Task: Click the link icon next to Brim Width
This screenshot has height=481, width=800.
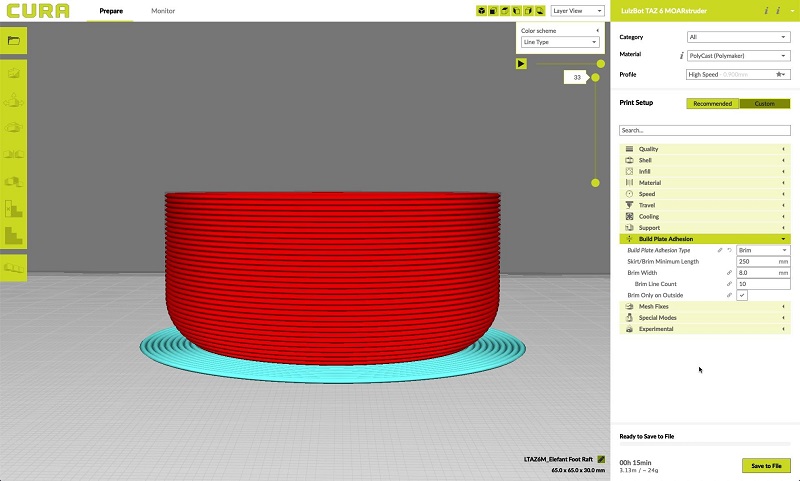Action: [729, 272]
